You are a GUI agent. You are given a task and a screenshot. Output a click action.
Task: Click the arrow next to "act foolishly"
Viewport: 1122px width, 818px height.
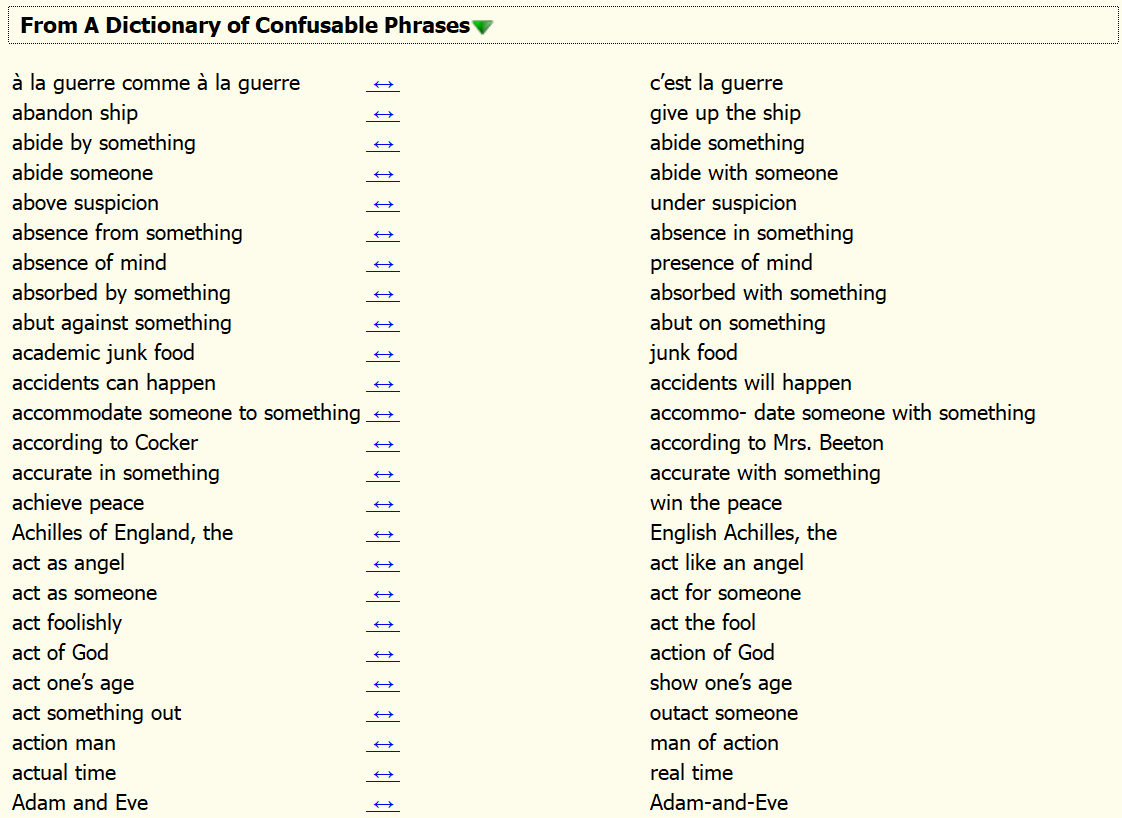pyautogui.click(x=383, y=624)
